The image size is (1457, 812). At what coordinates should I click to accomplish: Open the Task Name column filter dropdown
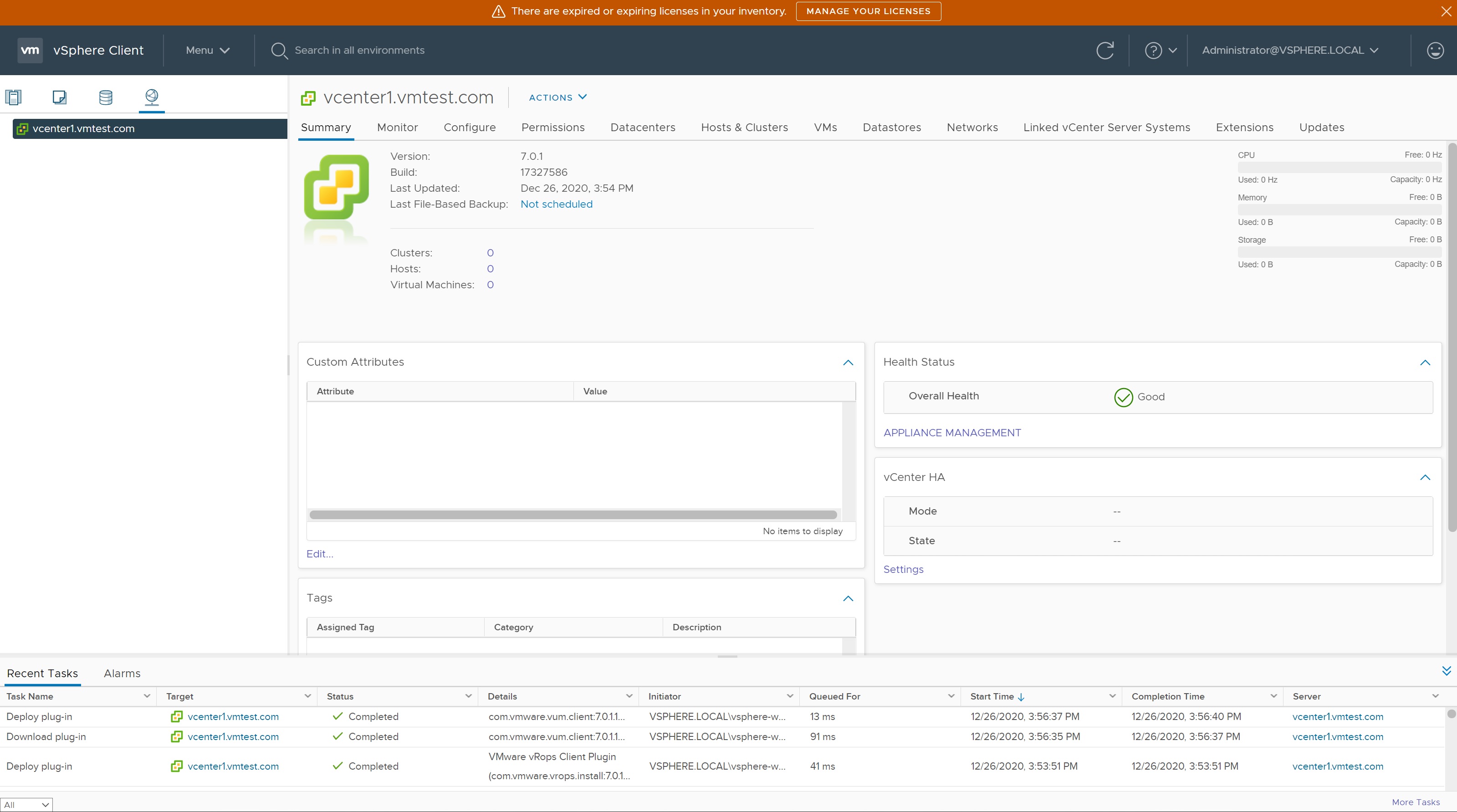[x=147, y=696]
